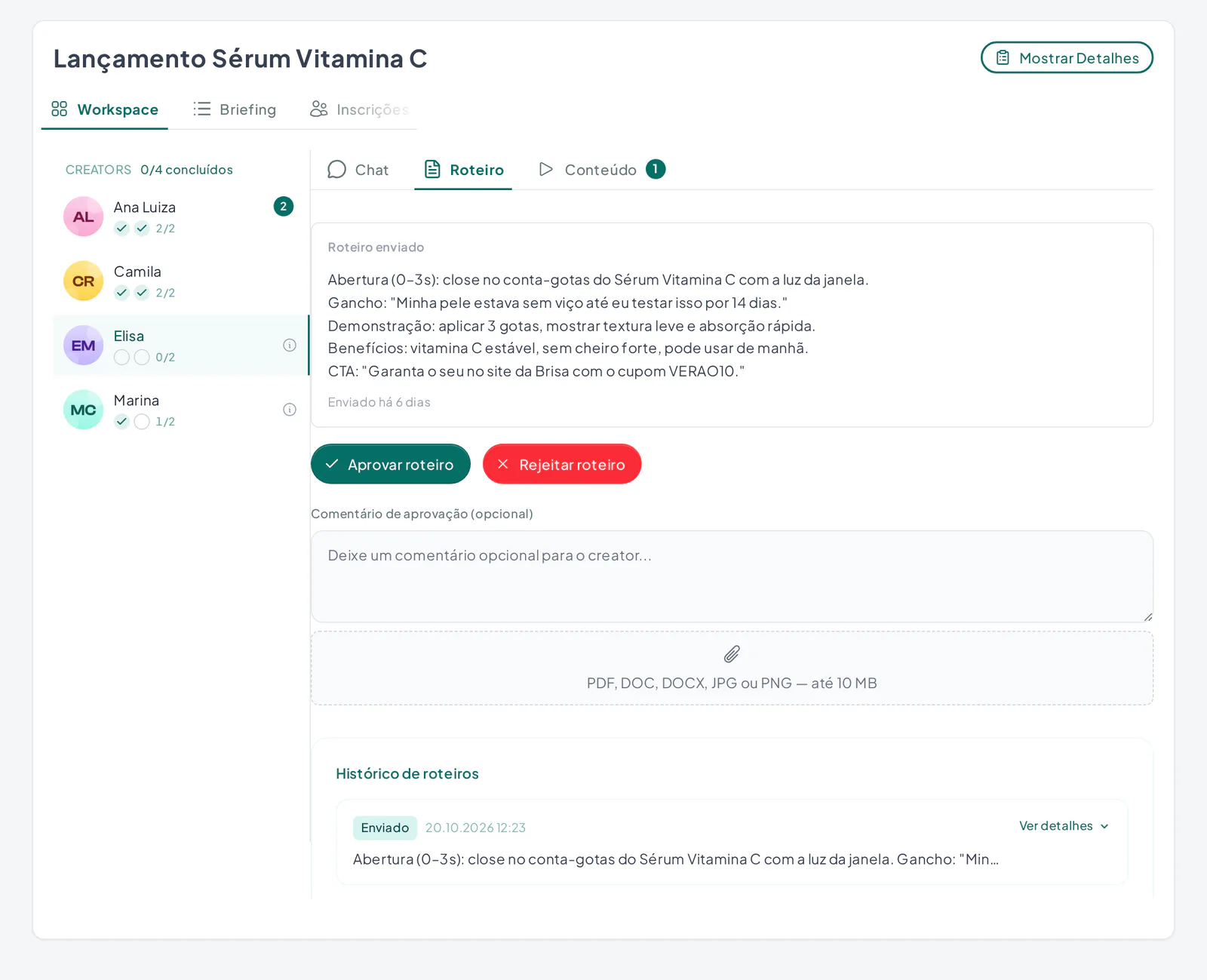Switch to the Inscrições tab
Screen dimensions: 1207x980
360,109
